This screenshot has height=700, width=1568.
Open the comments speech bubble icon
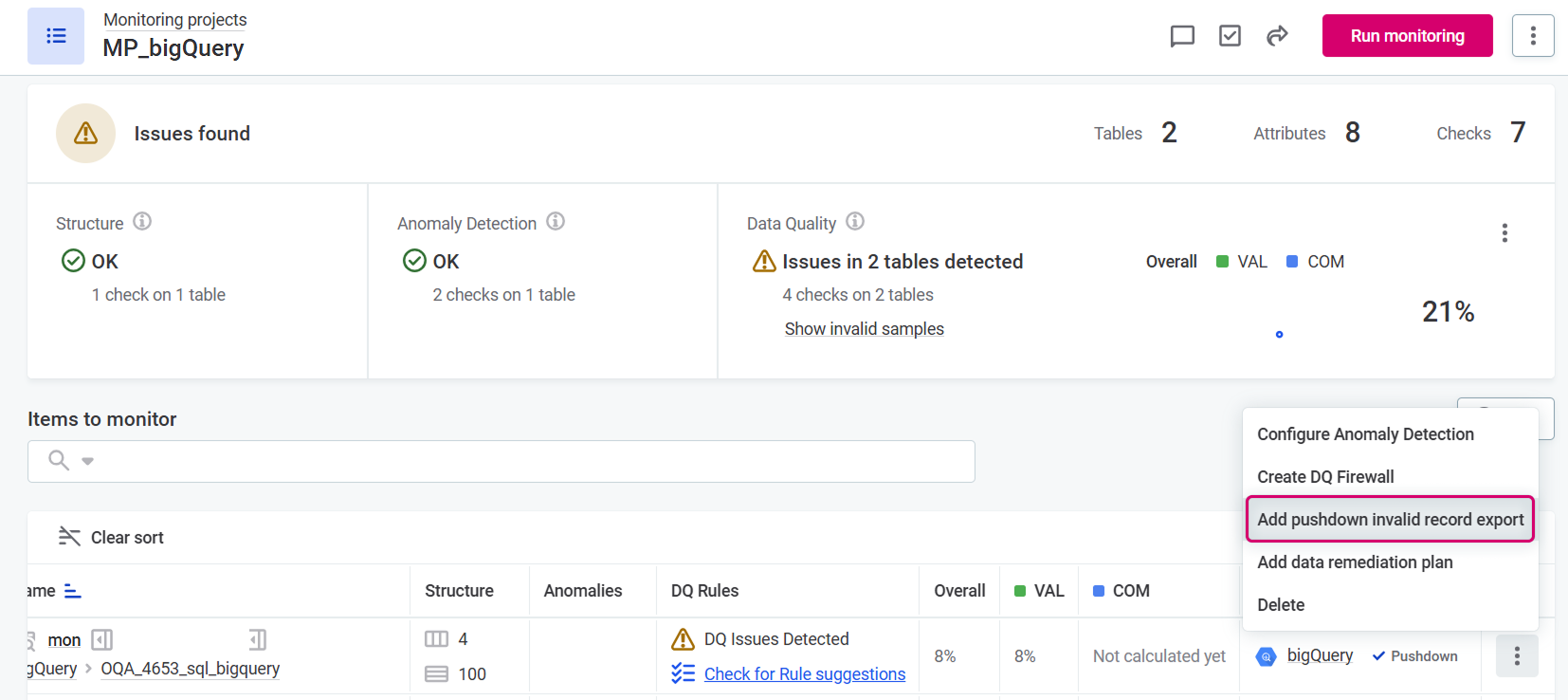click(x=1182, y=36)
